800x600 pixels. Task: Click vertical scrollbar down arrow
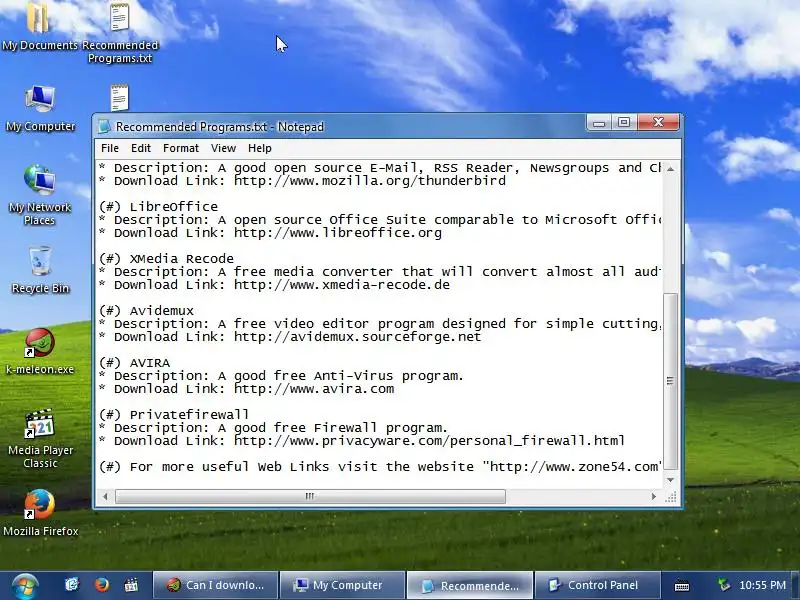tap(670, 480)
